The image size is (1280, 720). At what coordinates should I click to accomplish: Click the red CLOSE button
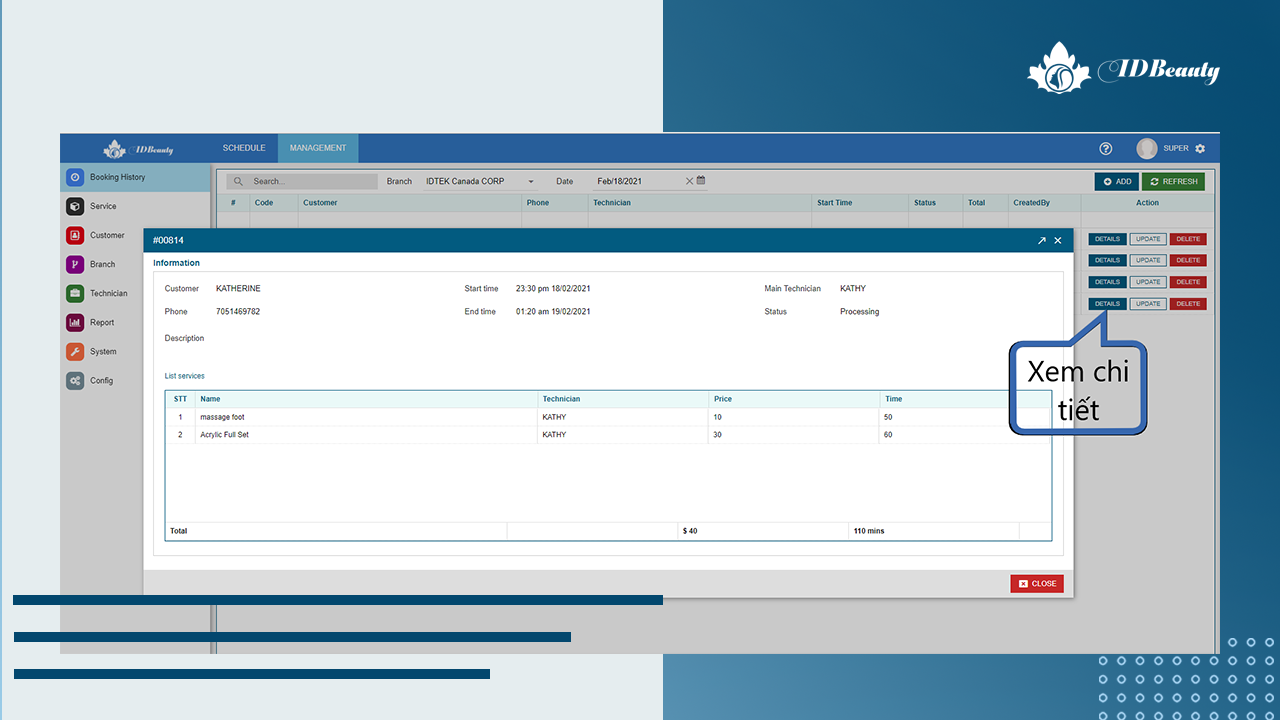coord(1037,583)
